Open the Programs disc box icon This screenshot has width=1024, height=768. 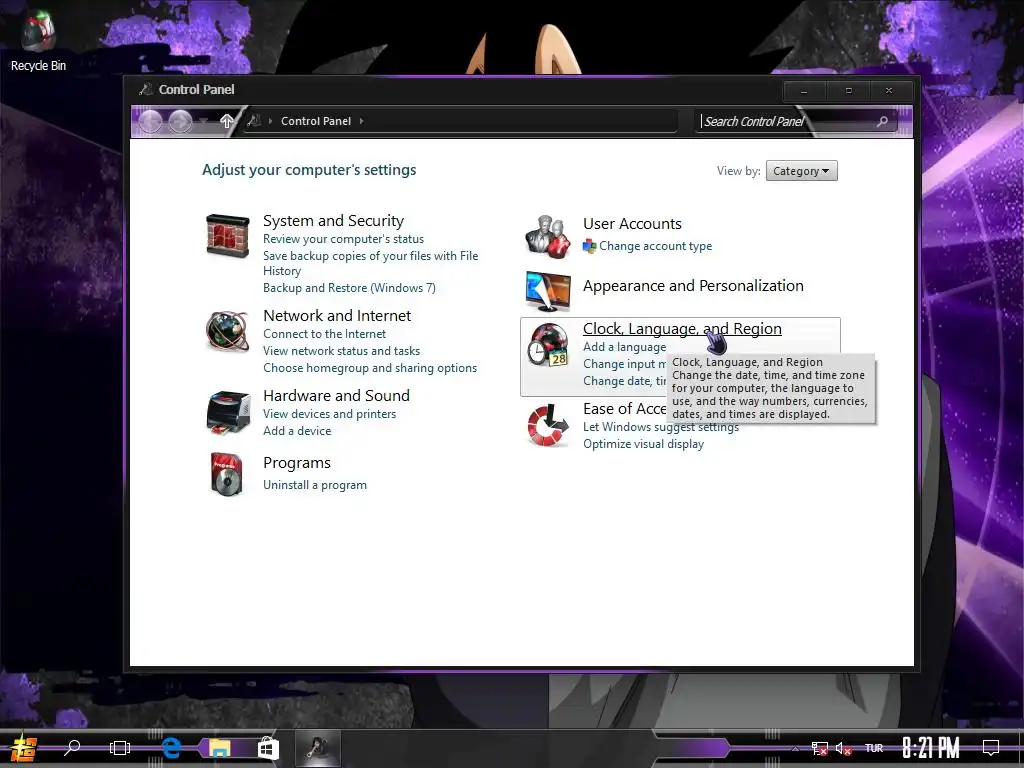227,474
